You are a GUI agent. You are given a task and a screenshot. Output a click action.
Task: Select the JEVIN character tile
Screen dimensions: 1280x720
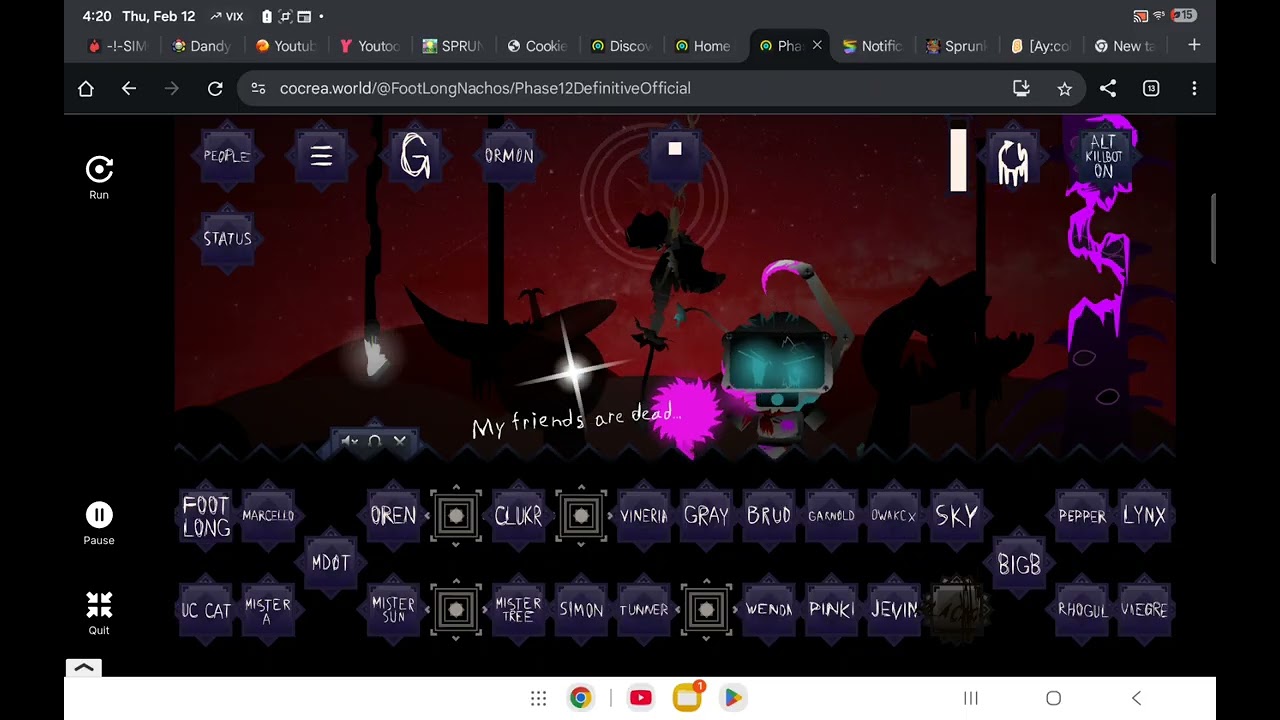(x=893, y=610)
